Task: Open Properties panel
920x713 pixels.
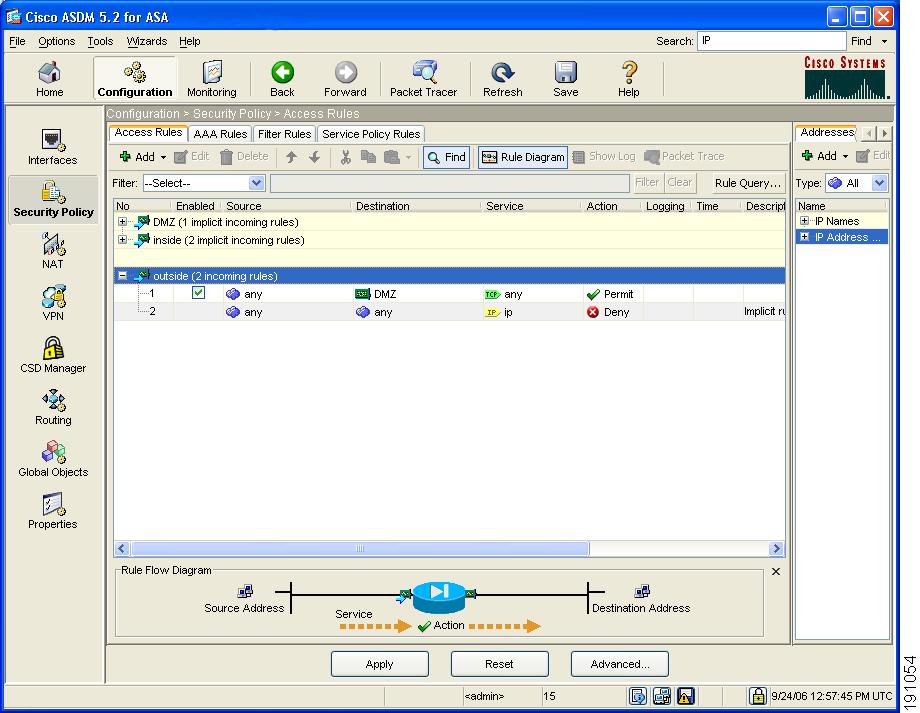Action: coord(53,511)
